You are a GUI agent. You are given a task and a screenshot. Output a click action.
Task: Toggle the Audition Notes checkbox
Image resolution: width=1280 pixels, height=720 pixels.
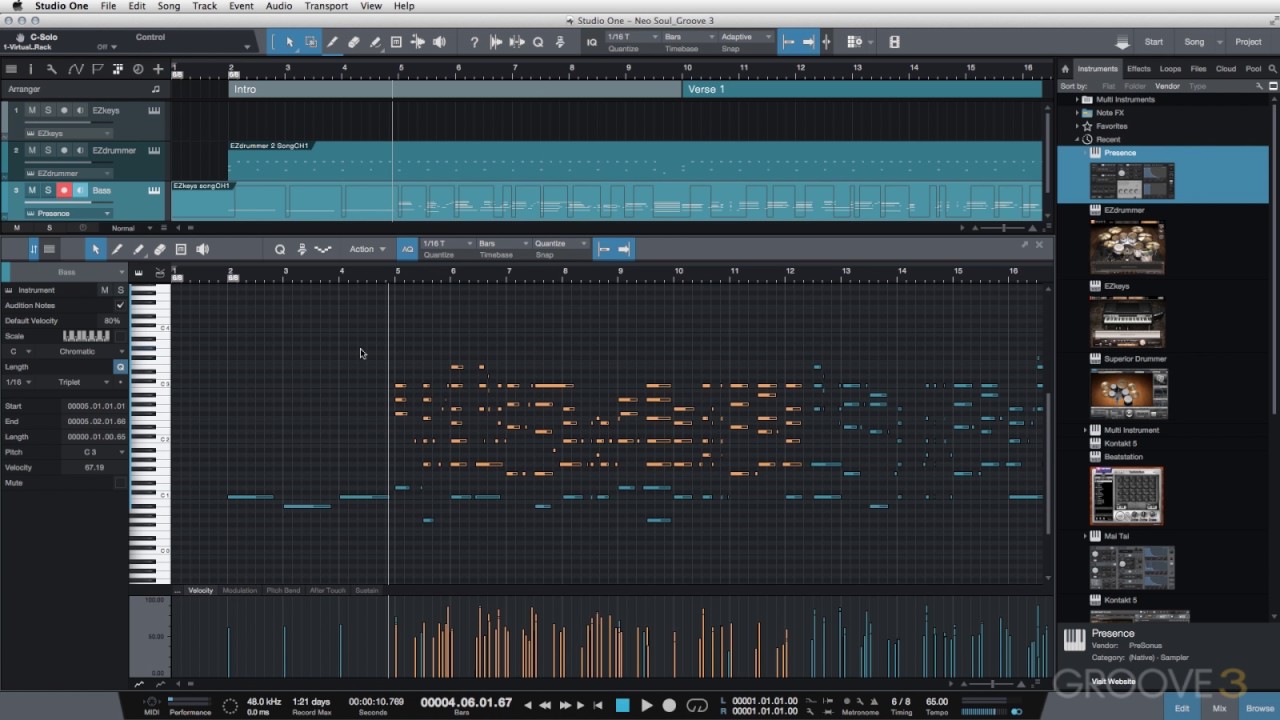click(x=120, y=305)
